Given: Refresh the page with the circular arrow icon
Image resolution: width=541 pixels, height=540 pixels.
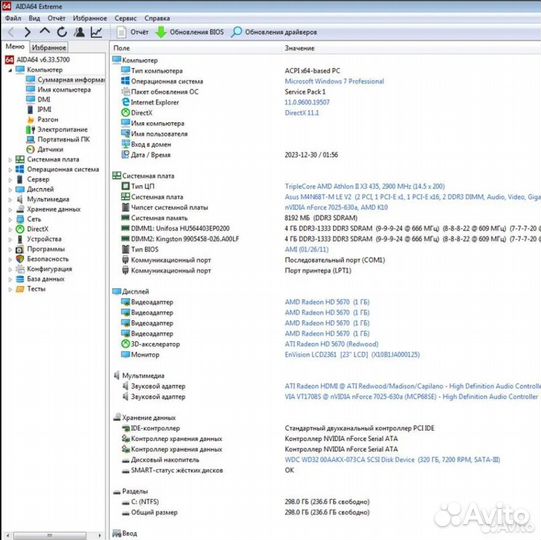Looking at the screenshot, I should click(62, 32).
